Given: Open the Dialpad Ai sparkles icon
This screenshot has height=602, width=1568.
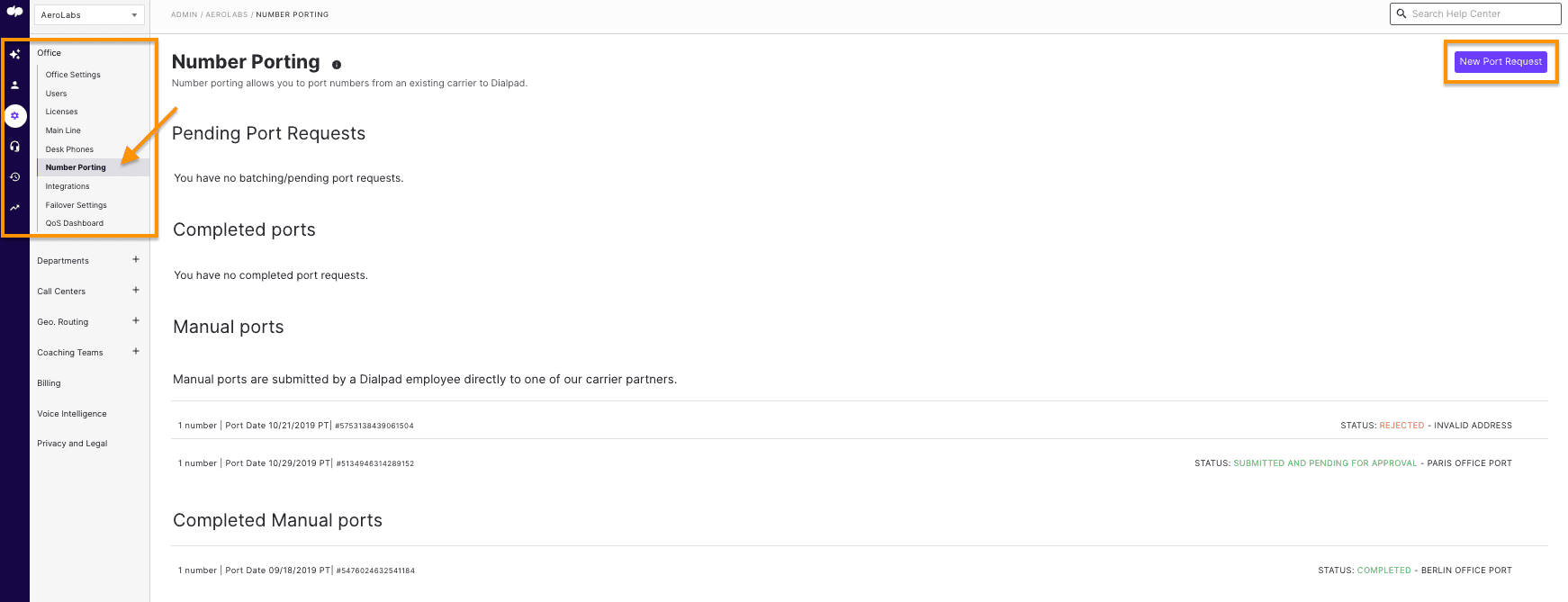Looking at the screenshot, I should [14, 54].
